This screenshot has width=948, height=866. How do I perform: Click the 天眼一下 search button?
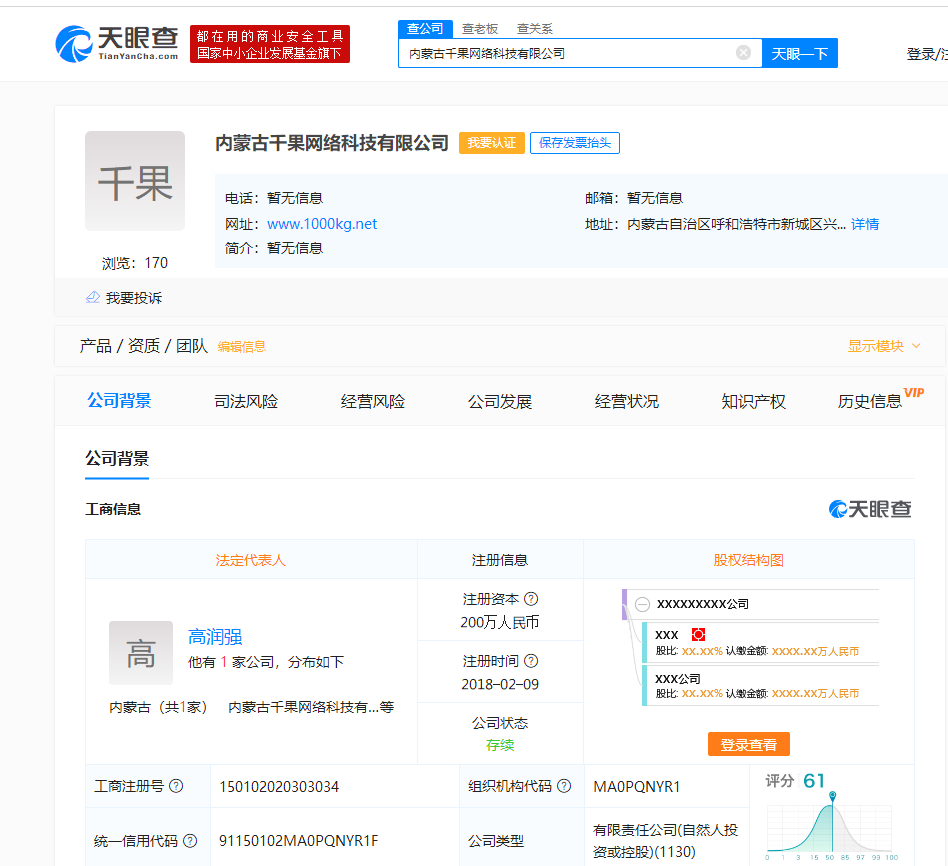click(799, 53)
